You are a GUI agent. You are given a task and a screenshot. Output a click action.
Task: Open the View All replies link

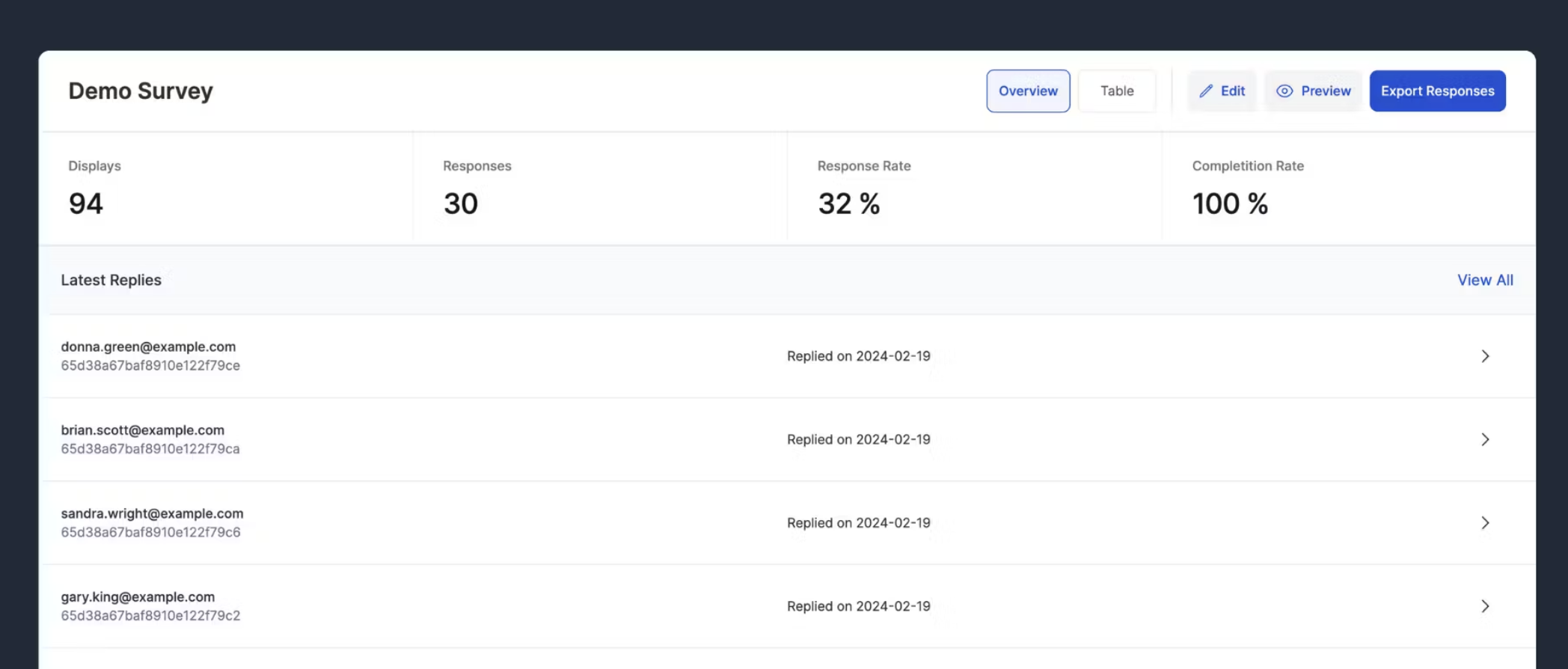[x=1485, y=280]
